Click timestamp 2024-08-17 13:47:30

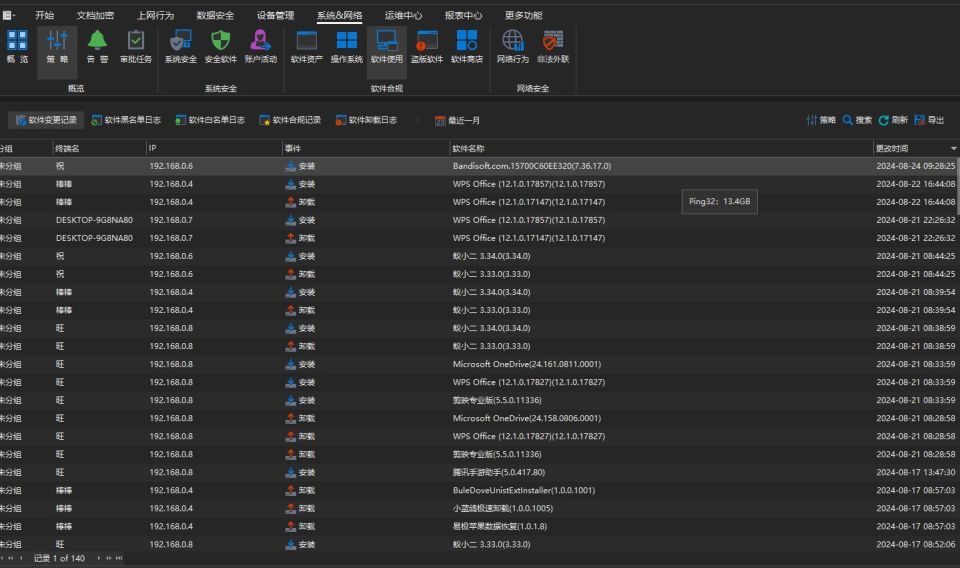[915, 473]
